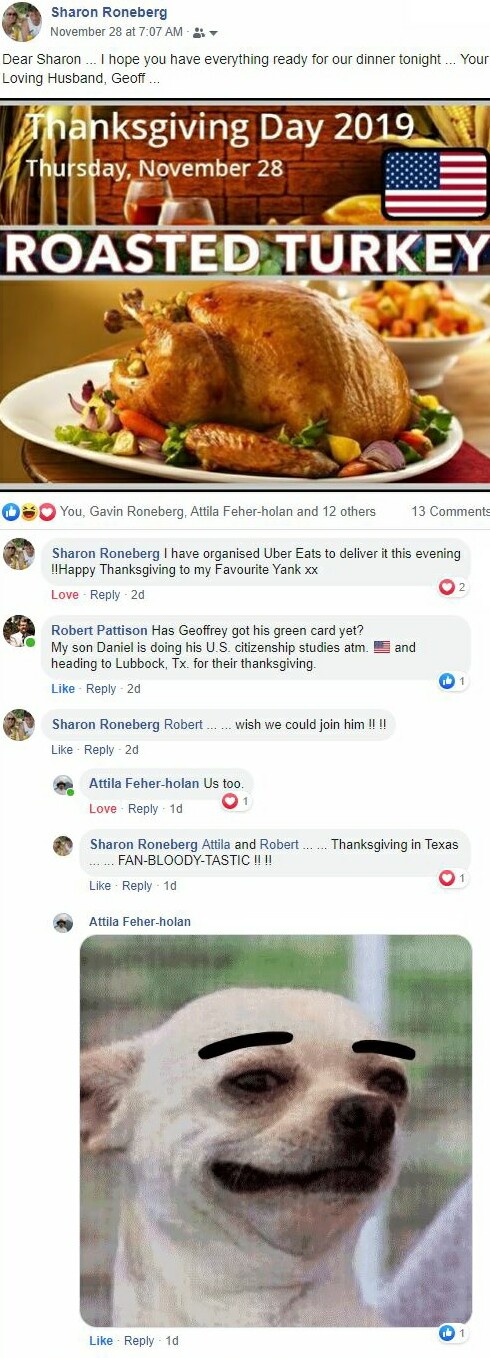
Task: Open the post reactions summary icons
Action: click(29, 511)
